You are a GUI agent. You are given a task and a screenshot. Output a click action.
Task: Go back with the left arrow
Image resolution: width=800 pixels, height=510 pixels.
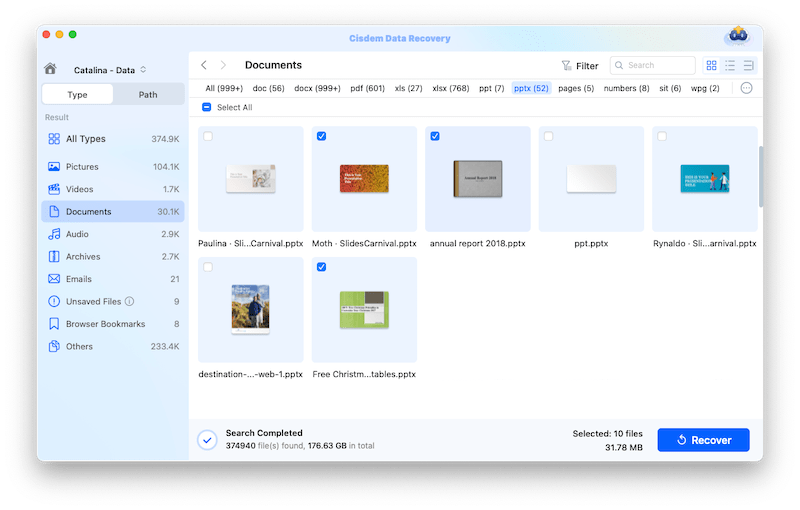tap(204, 65)
